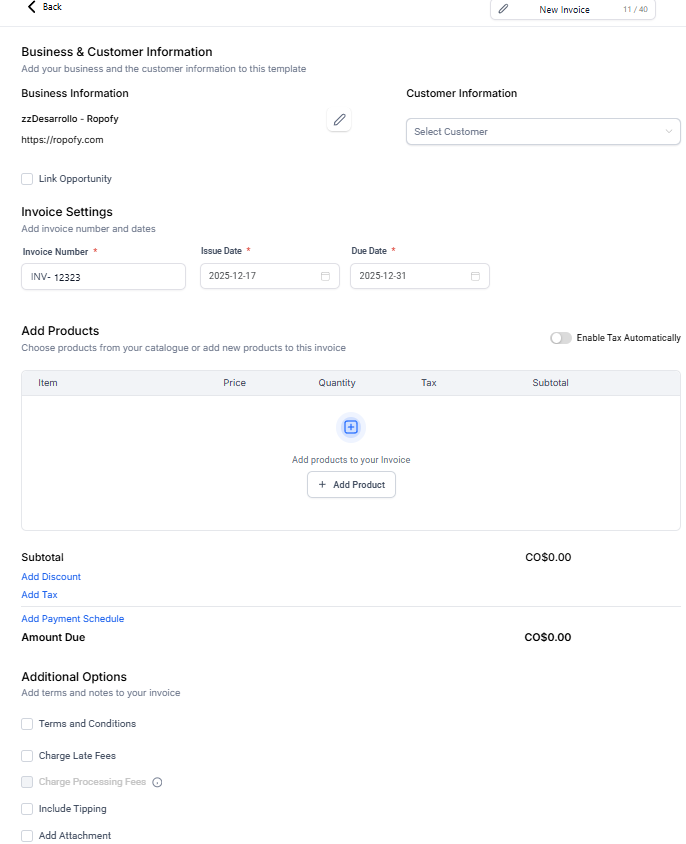The width and height of the screenshot is (686, 844).
Task: Click the pencil icon beside New Invoice title
Action: pyautogui.click(x=503, y=9)
